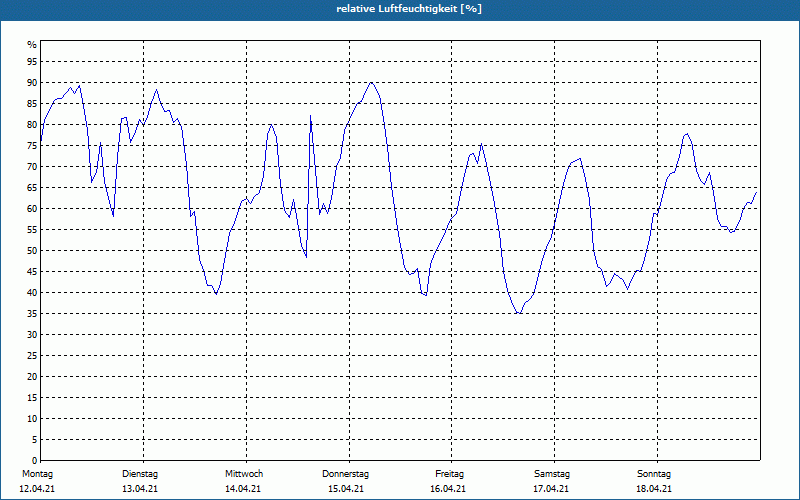Click the 50 y-axis value

tap(32, 251)
